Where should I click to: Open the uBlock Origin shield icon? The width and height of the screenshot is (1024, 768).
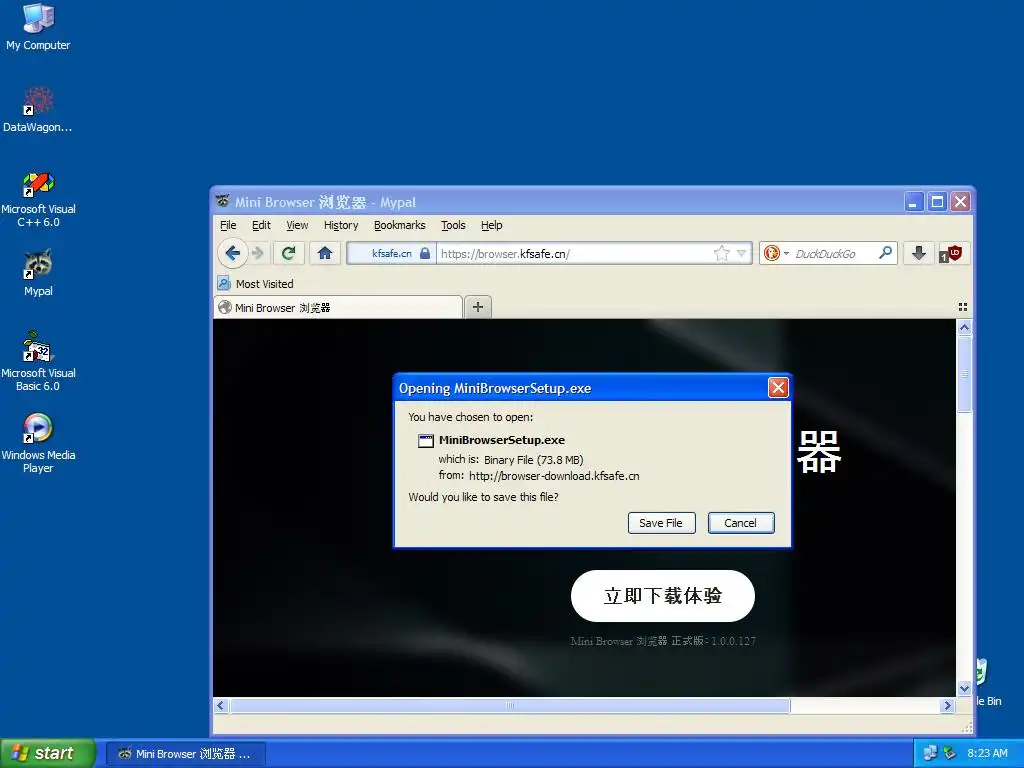tap(951, 253)
